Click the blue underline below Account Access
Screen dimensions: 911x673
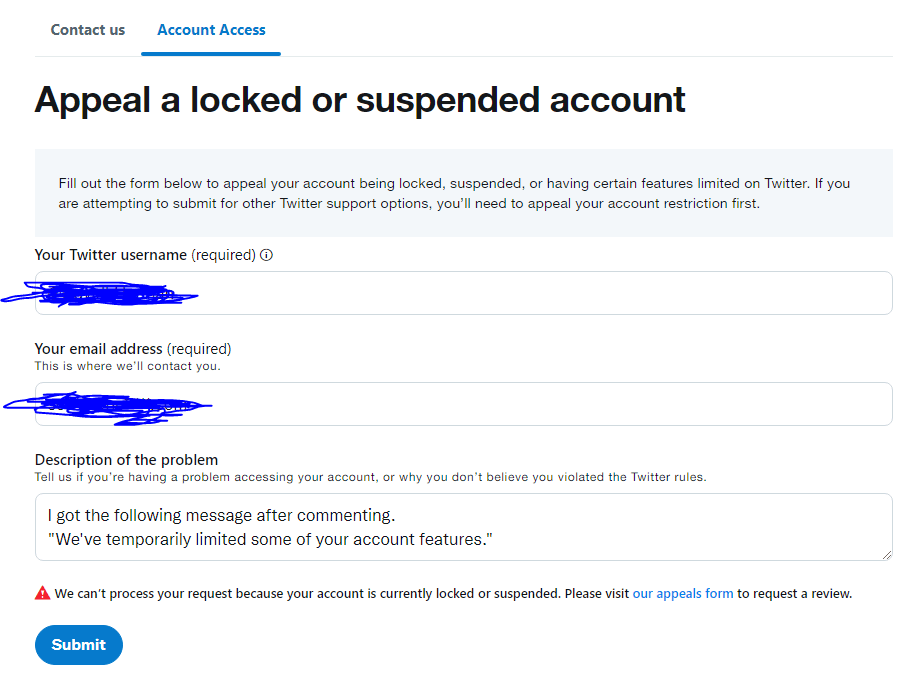click(210, 53)
